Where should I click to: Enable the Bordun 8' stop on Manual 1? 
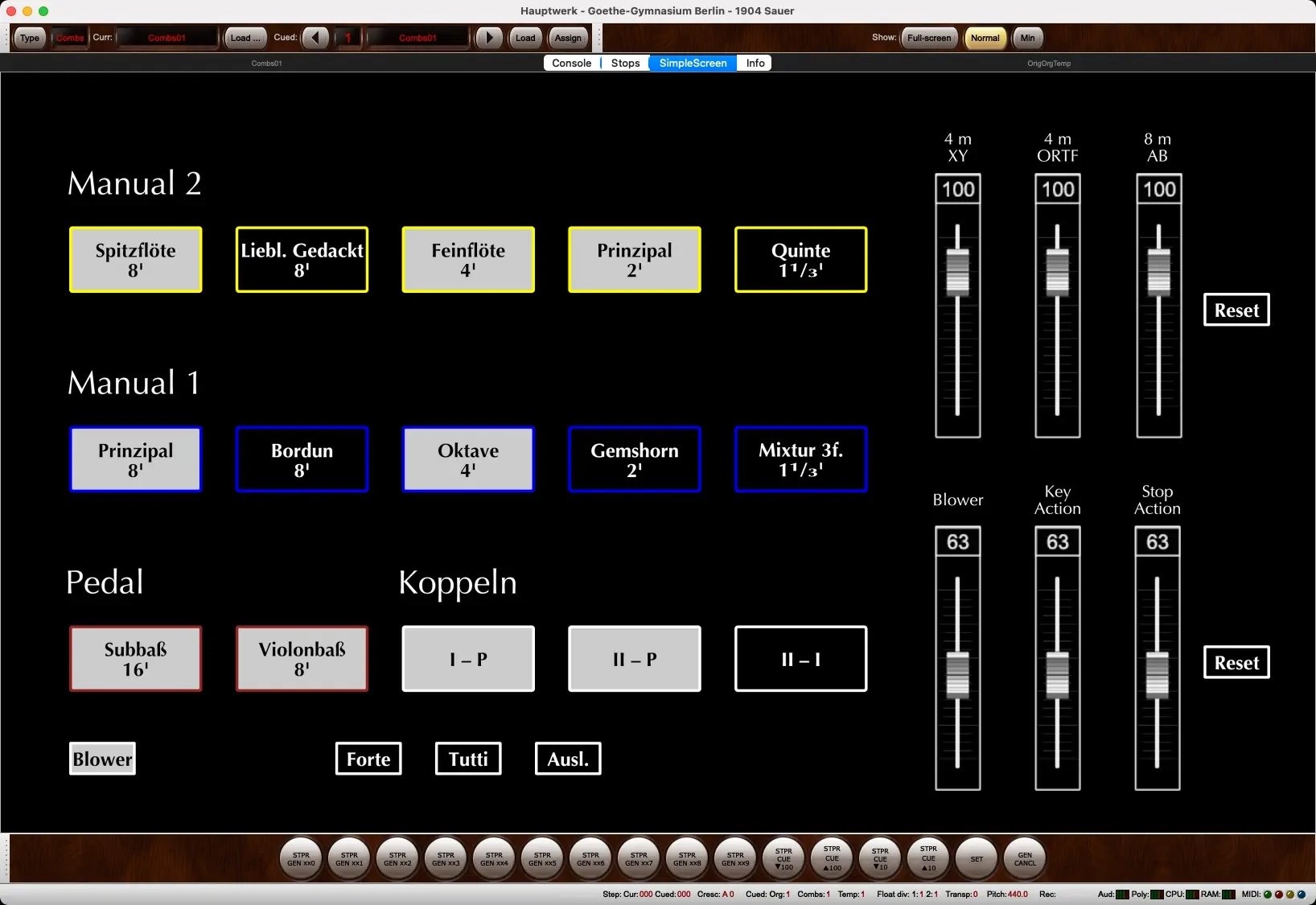click(302, 459)
